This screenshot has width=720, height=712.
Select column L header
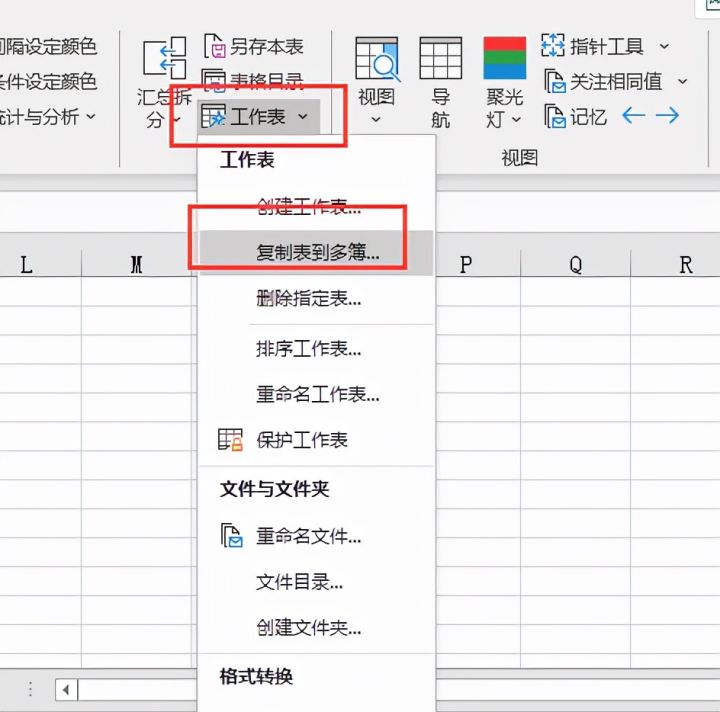(27, 264)
